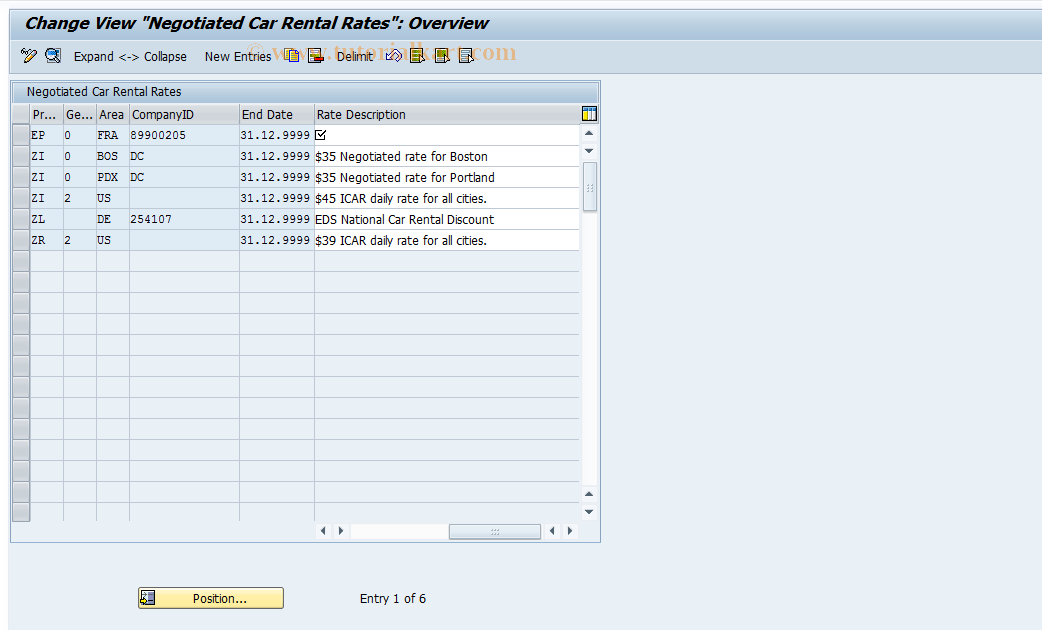
Task: Click Area cell BOS
Action: coord(113,156)
